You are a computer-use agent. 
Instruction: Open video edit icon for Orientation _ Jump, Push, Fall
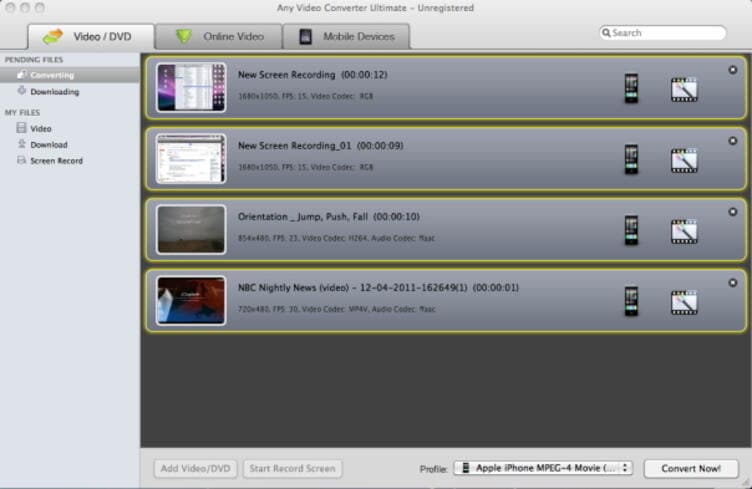coord(684,232)
